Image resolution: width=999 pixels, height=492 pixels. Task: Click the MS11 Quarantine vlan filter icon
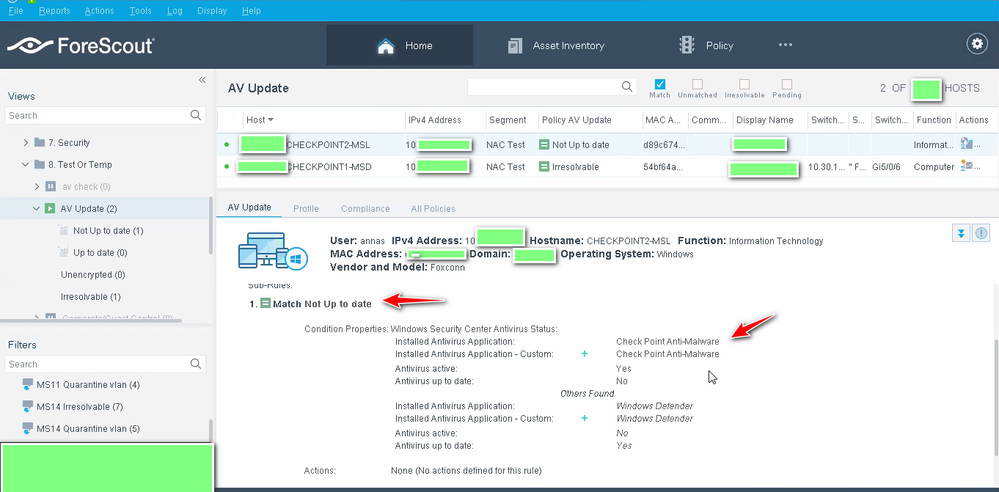coord(27,385)
